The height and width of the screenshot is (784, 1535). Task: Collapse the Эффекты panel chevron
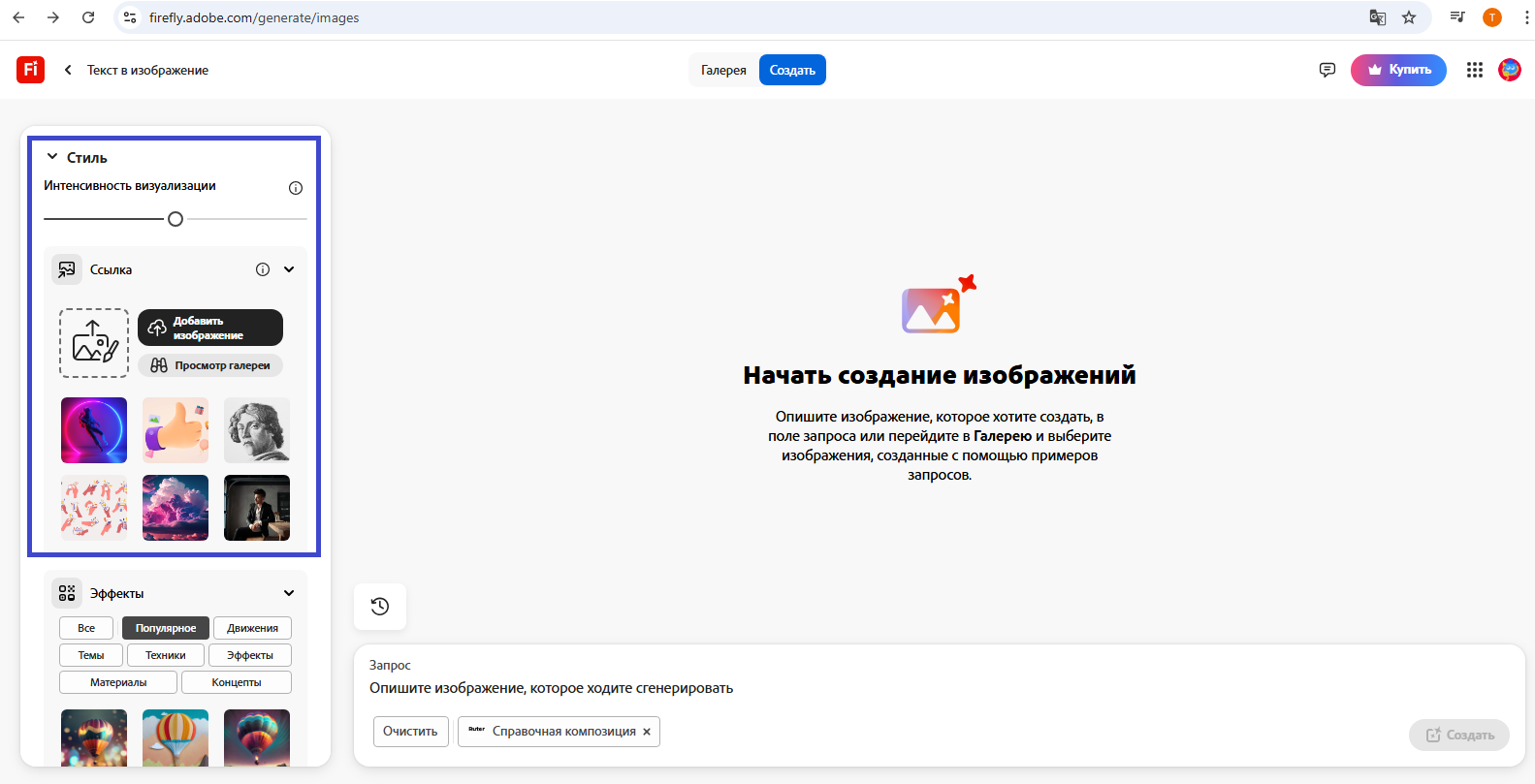click(x=289, y=593)
